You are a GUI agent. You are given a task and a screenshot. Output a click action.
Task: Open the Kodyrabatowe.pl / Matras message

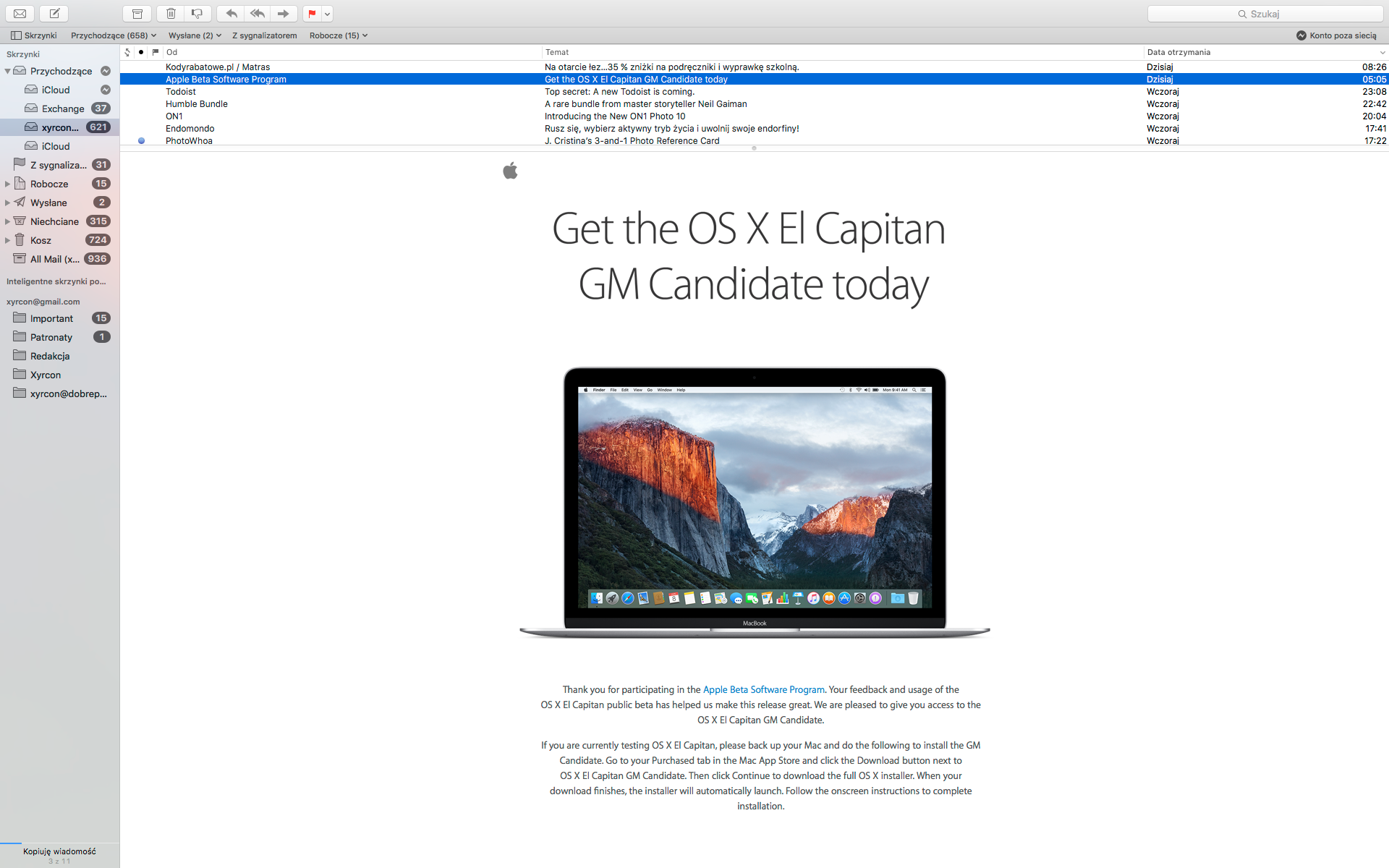[x=754, y=67]
